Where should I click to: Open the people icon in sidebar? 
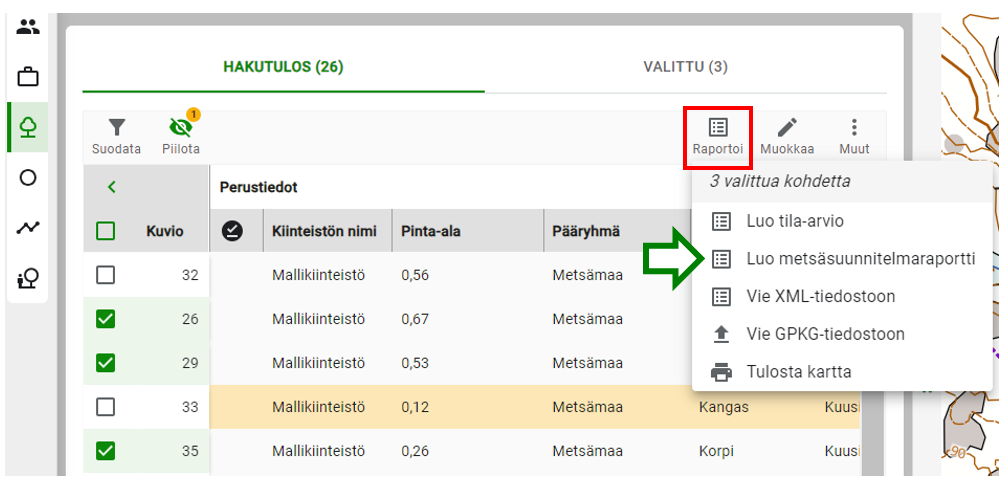click(28, 28)
